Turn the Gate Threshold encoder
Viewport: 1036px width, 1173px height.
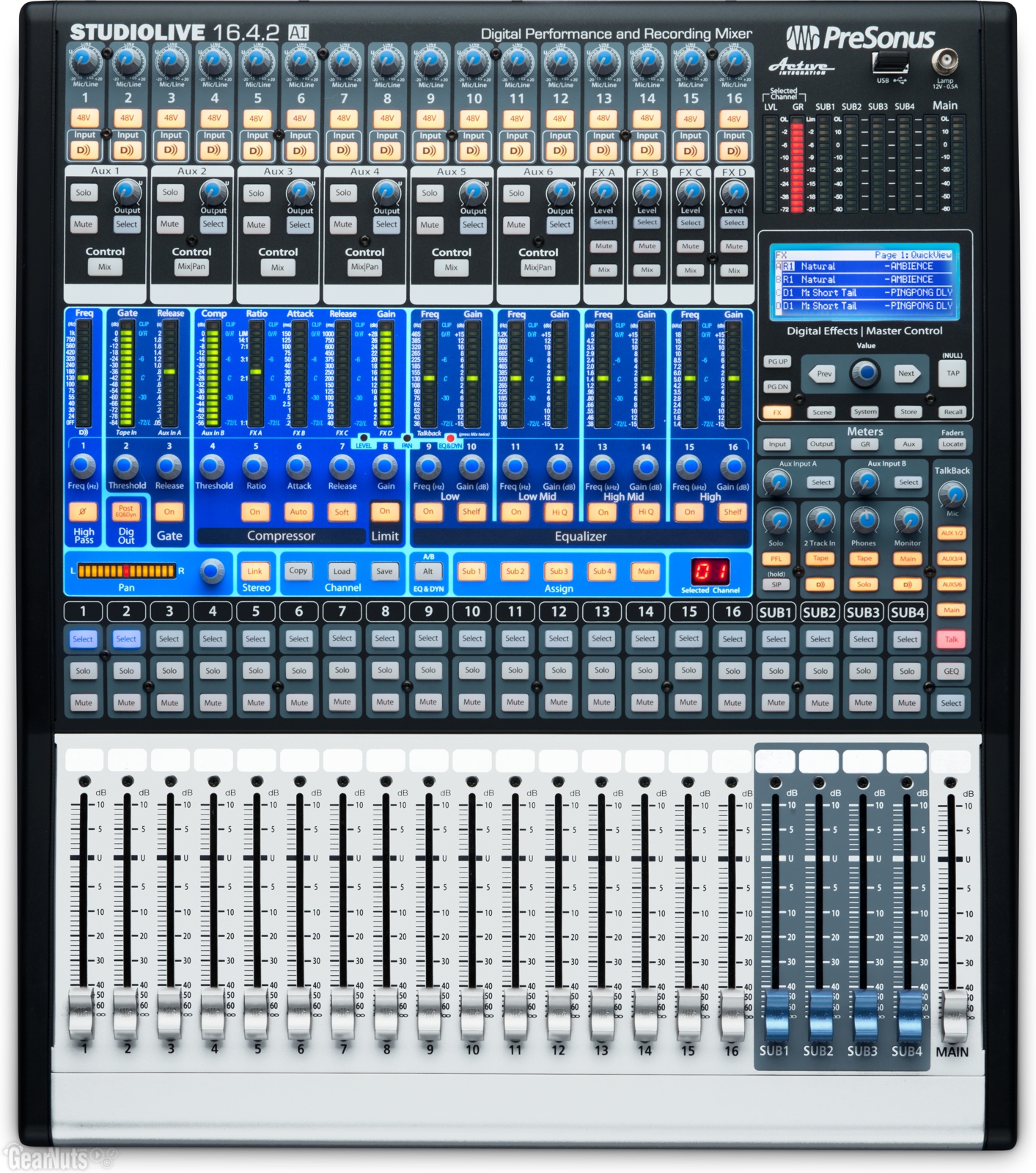126,466
